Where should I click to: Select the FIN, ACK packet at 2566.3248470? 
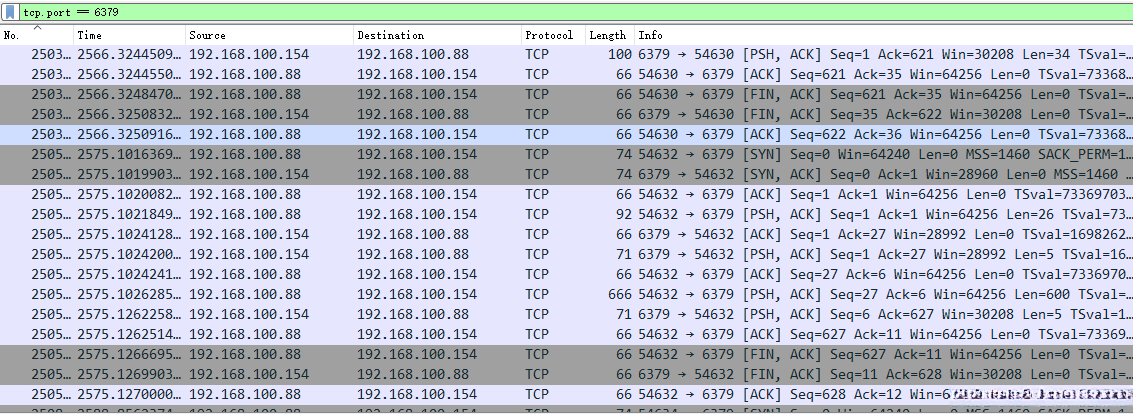(x=566, y=95)
